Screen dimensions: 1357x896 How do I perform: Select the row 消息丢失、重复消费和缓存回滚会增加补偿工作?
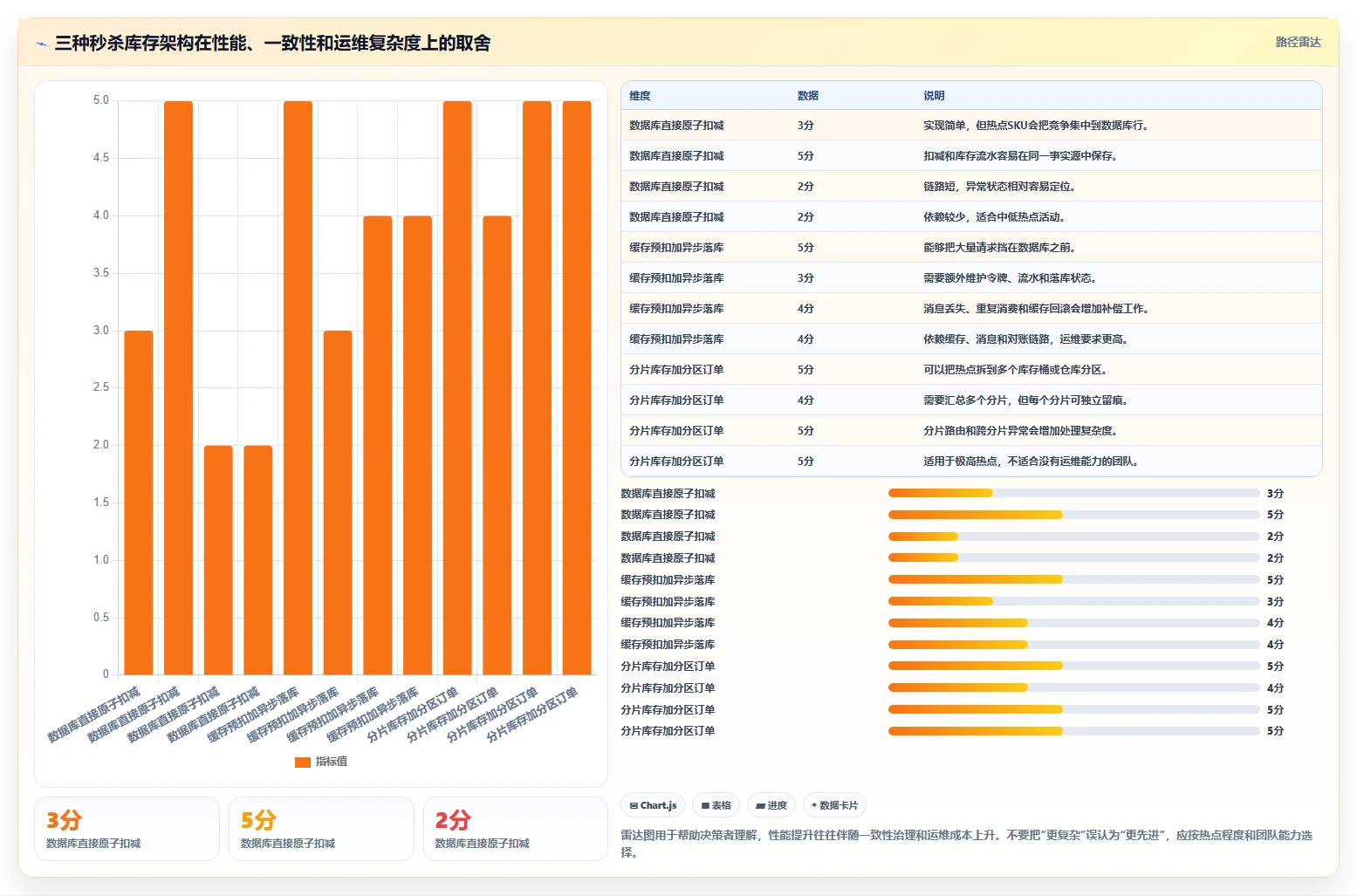pos(971,309)
